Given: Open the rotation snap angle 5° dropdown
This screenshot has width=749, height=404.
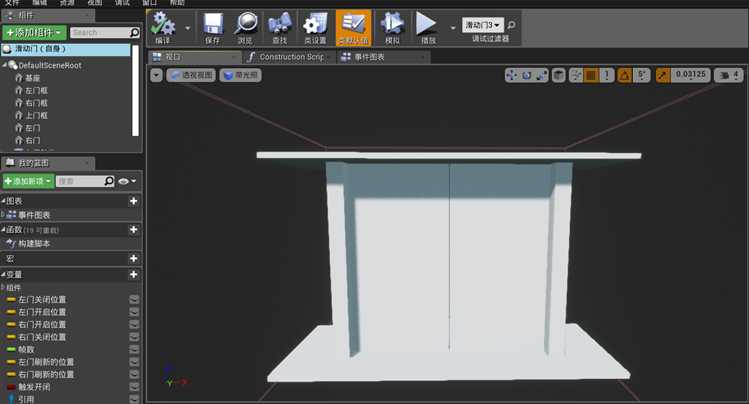Looking at the screenshot, I should (642, 75).
